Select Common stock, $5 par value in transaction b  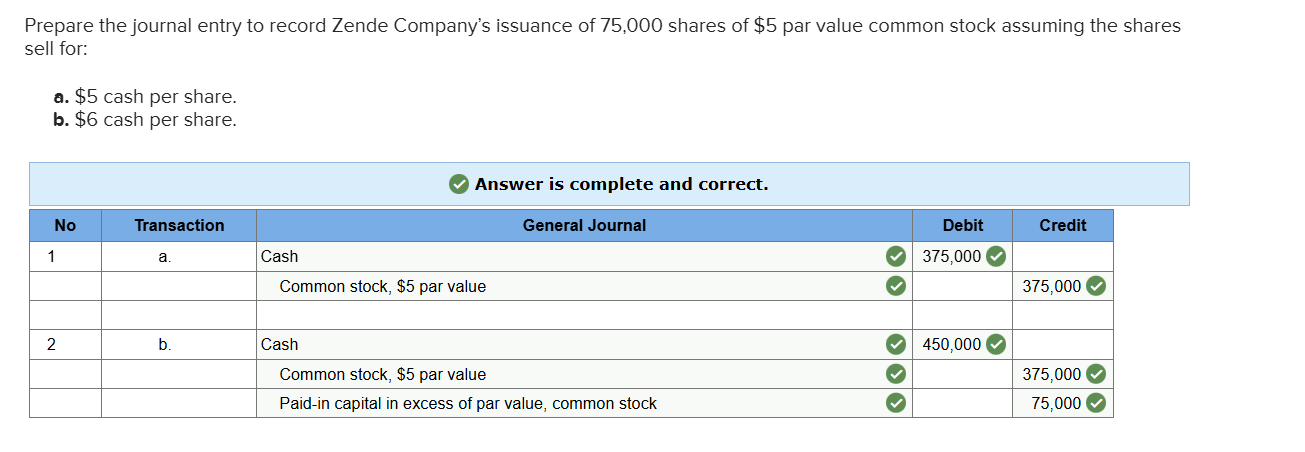click(383, 374)
